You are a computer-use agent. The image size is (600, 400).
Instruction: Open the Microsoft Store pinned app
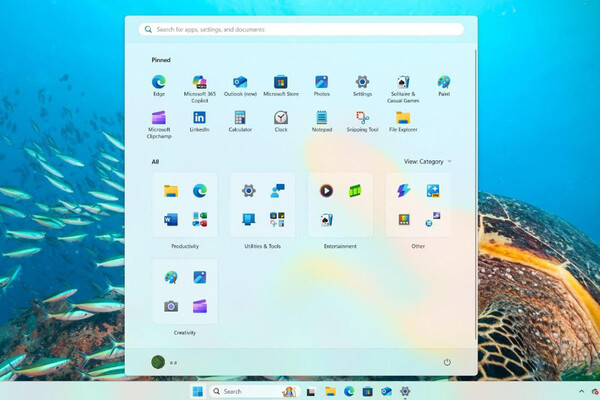click(281, 82)
